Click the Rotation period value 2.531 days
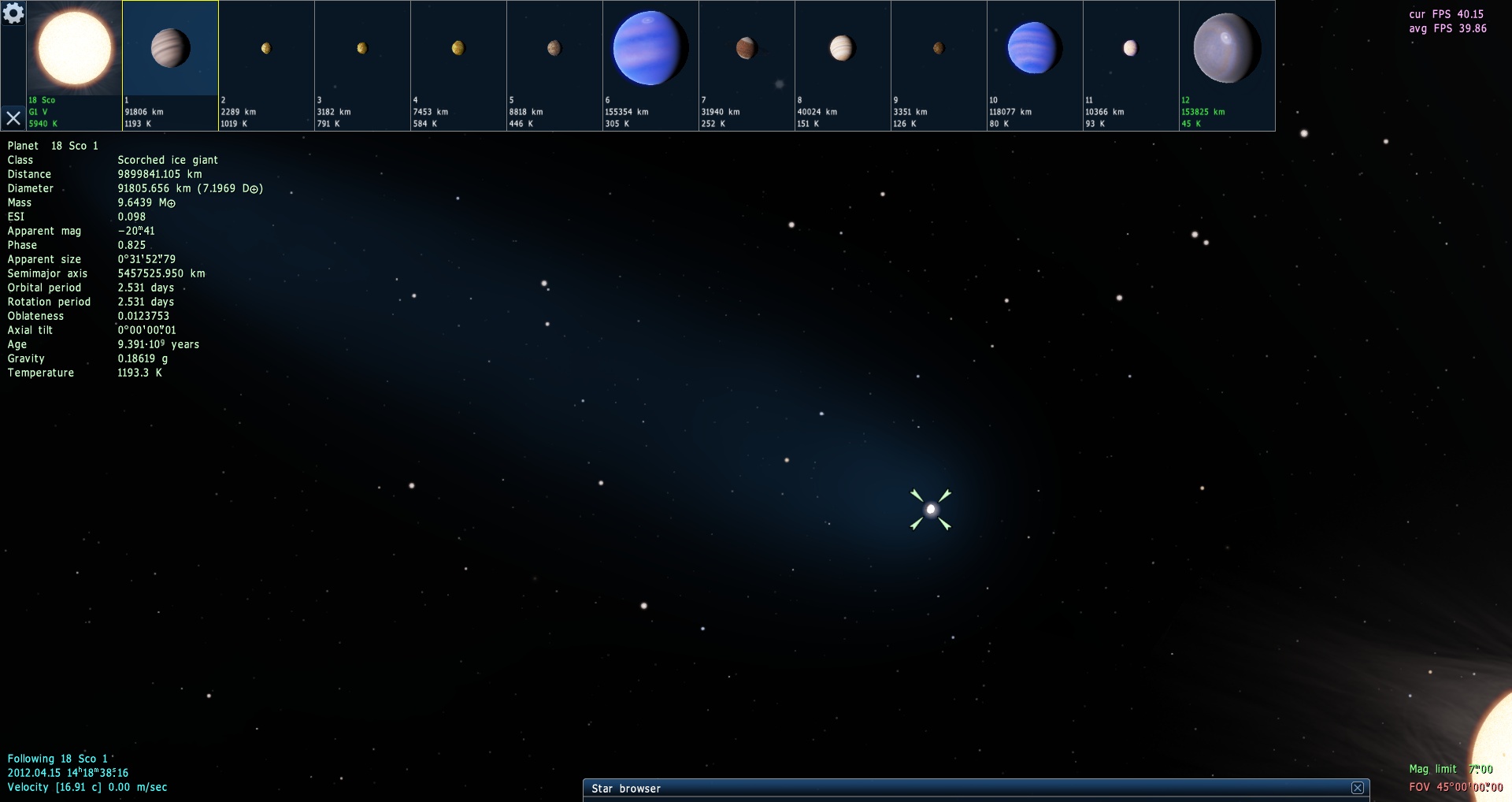 [x=146, y=302]
